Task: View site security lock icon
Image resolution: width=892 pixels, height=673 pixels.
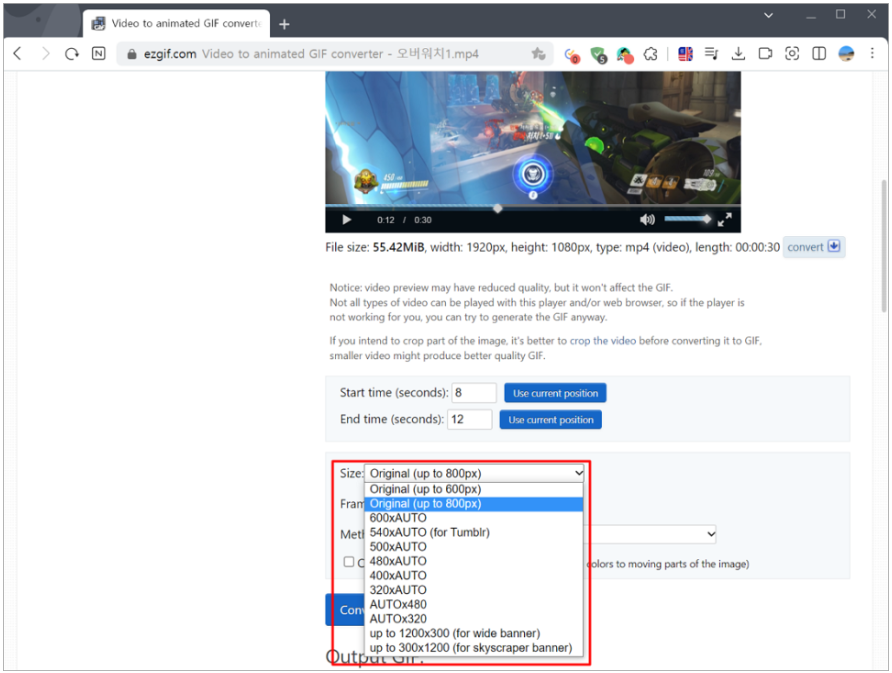Action: (131, 54)
